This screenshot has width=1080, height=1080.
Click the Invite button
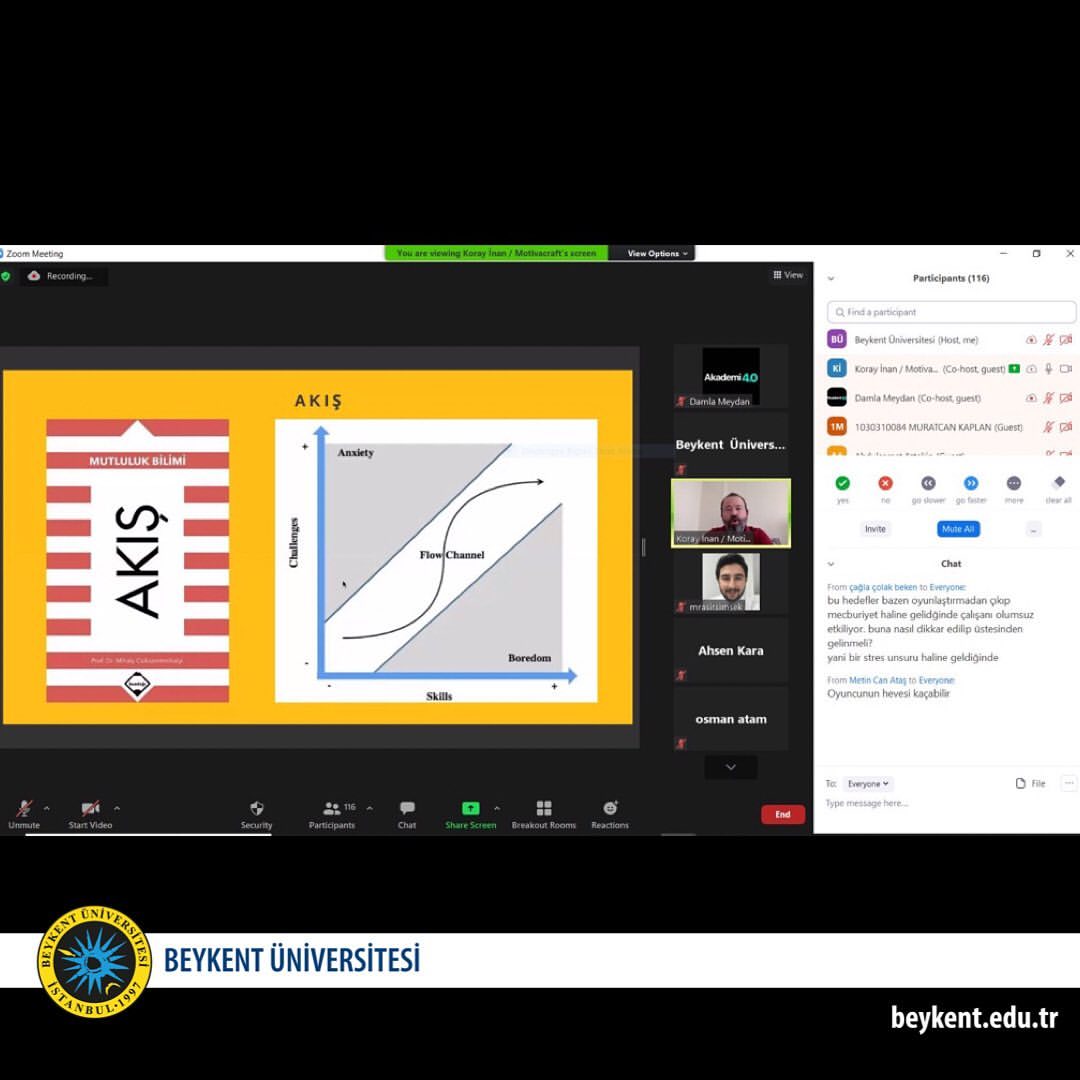875,529
